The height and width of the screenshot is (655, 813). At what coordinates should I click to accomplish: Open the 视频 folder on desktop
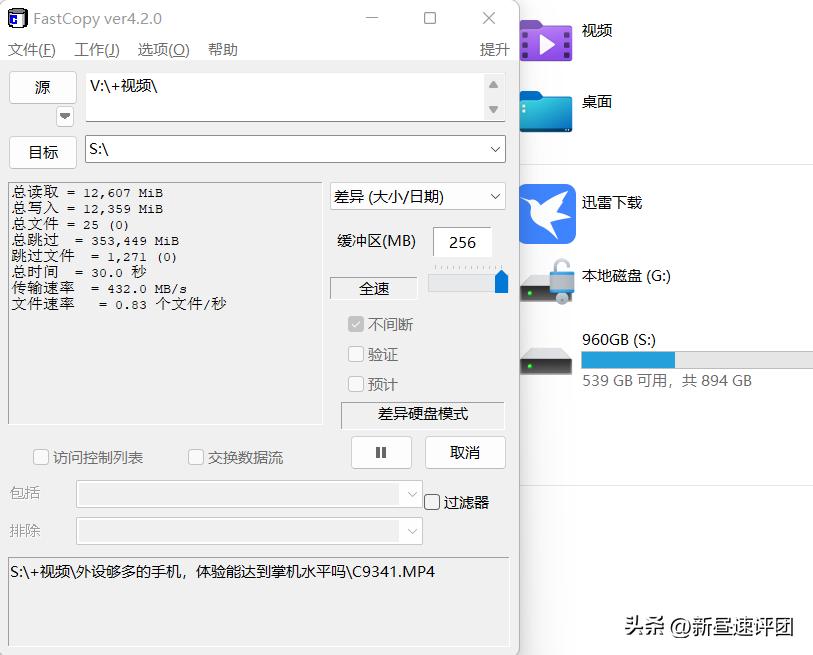(x=546, y=41)
